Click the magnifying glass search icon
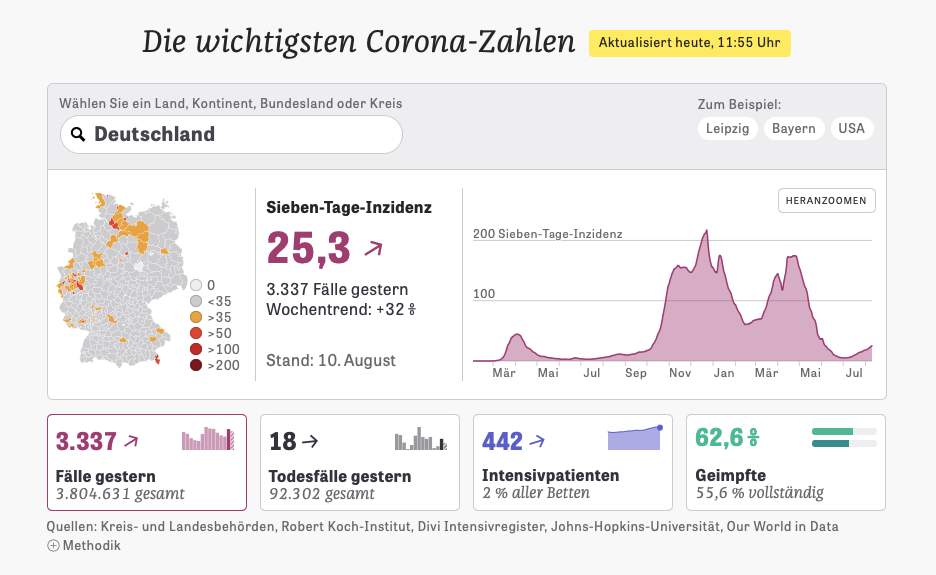The image size is (936, 575). point(78,134)
